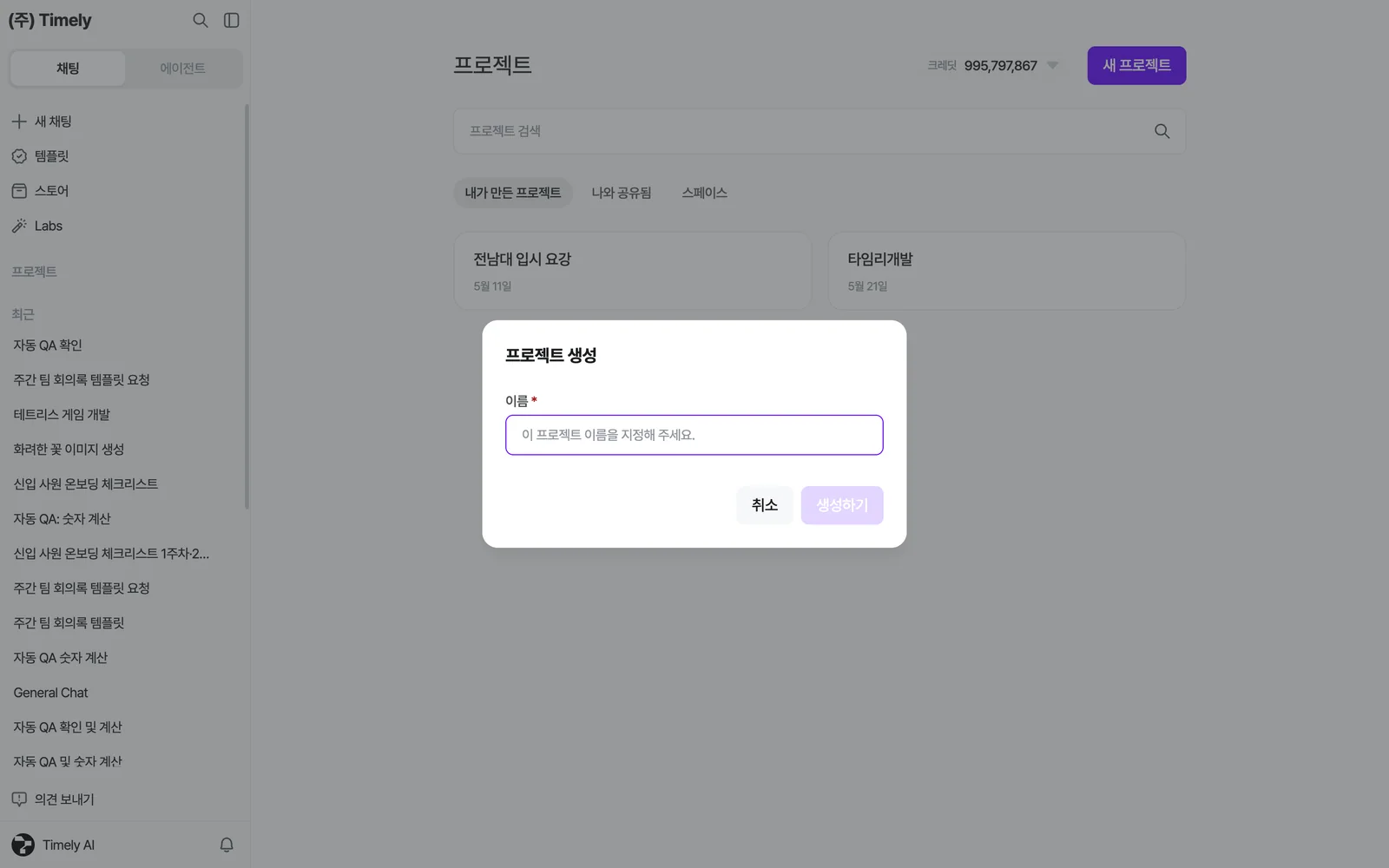The width and height of the screenshot is (1389, 868).
Task: Switch to 나와 공유됨 tab
Action: click(x=622, y=193)
